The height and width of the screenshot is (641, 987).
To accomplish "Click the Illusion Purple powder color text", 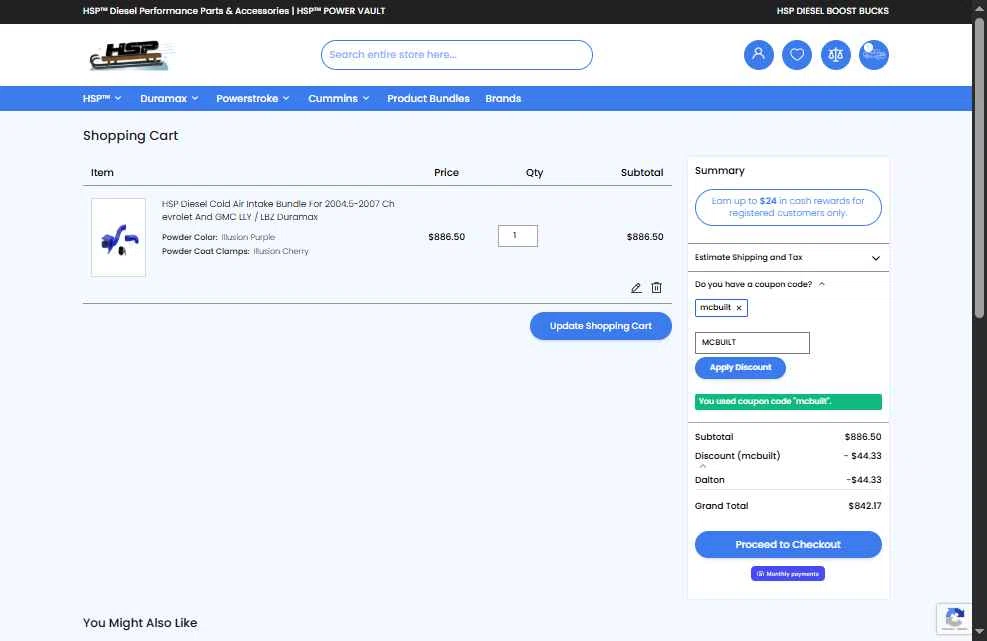I will [x=248, y=237].
